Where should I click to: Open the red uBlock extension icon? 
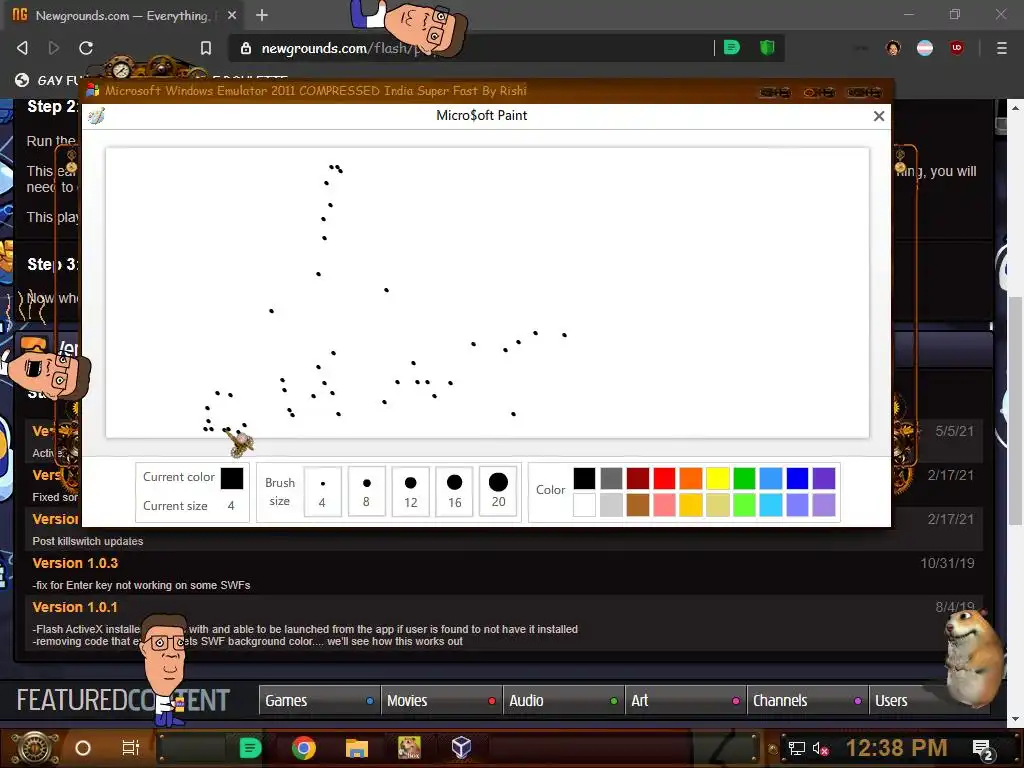[x=957, y=48]
